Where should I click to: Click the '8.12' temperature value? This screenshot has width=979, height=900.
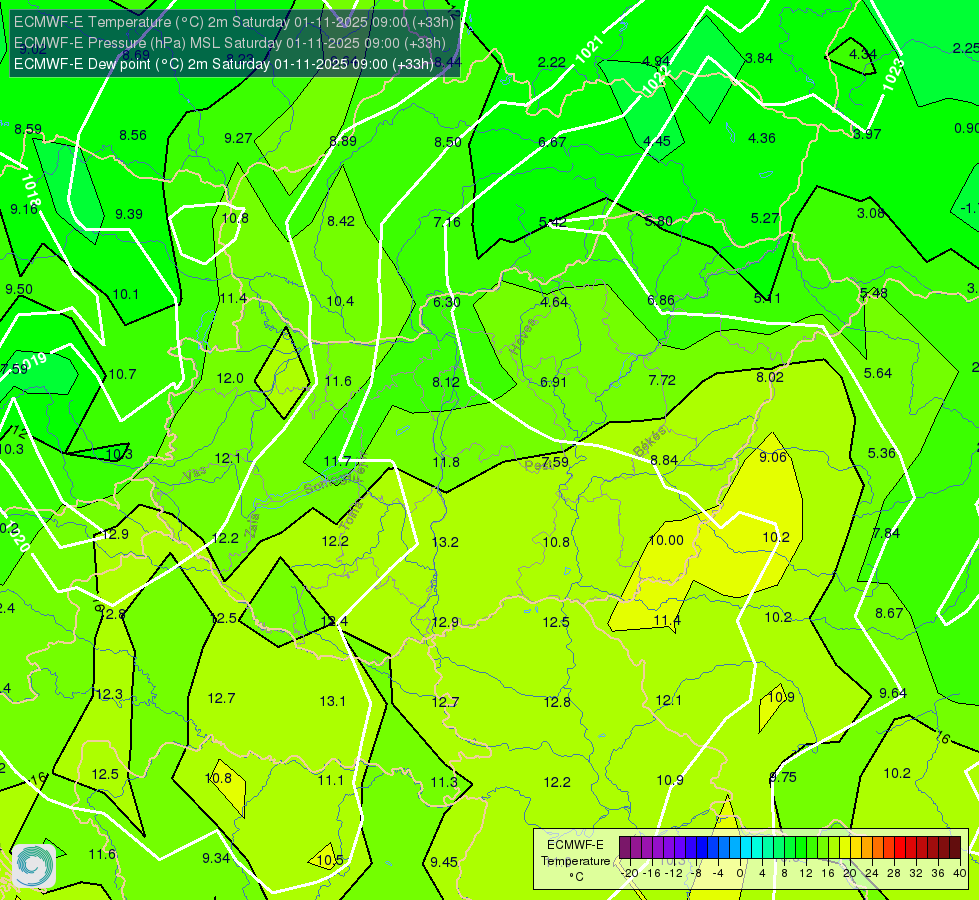(446, 382)
